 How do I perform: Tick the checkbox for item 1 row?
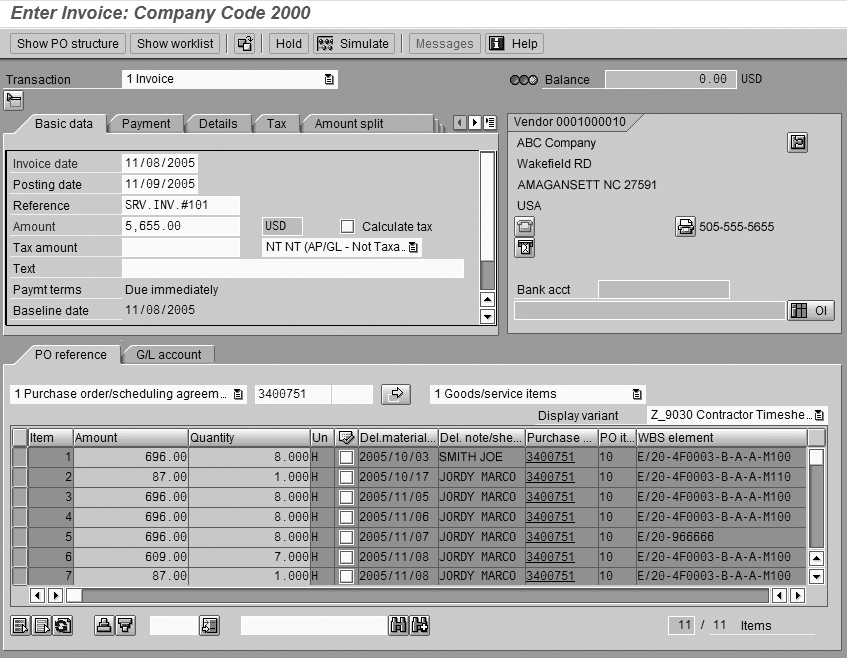[346, 457]
